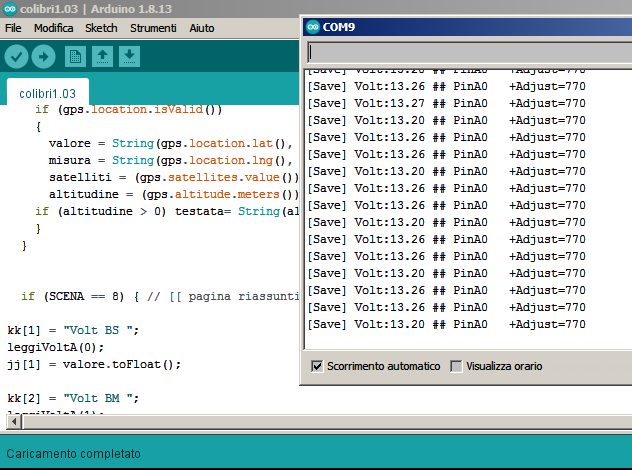Open a sketch with the up-arrow icon
Viewport: 632px width, 470px height.
[x=102, y=56]
